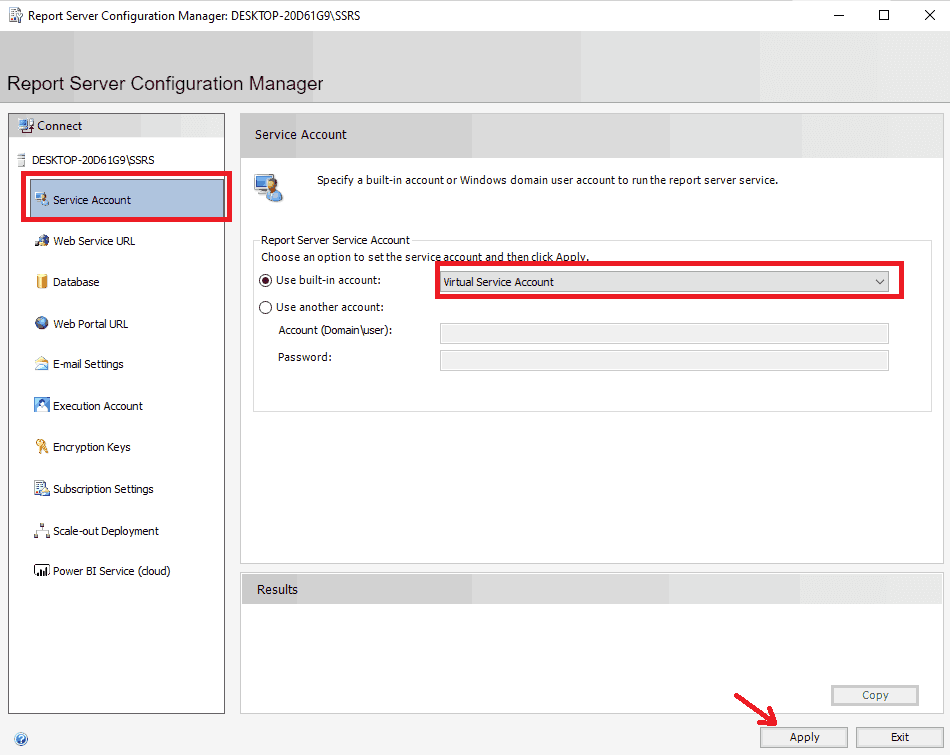Click the Scale-out Deployment network icon
The image size is (950, 755).
tap(42, 531)
